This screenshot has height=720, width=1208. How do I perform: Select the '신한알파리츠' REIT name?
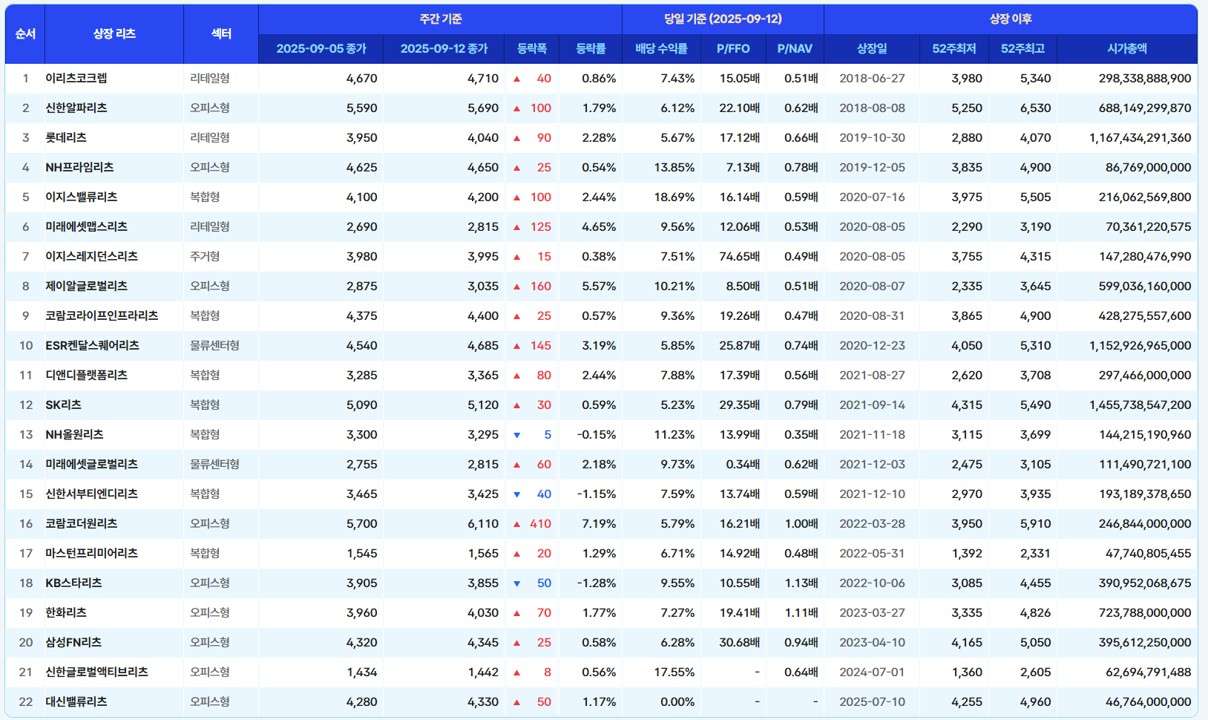(77, 108)
